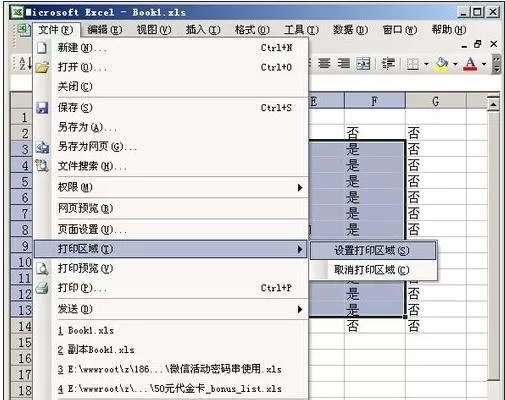Choose 打印 (Print) menu entry

[171, 288]
